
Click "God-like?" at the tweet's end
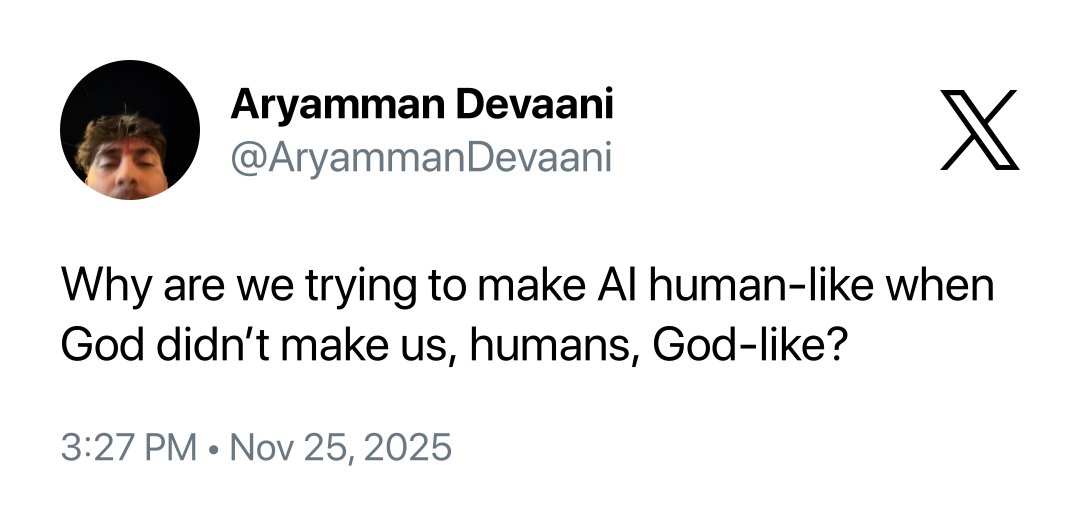(x=747, y=345)
